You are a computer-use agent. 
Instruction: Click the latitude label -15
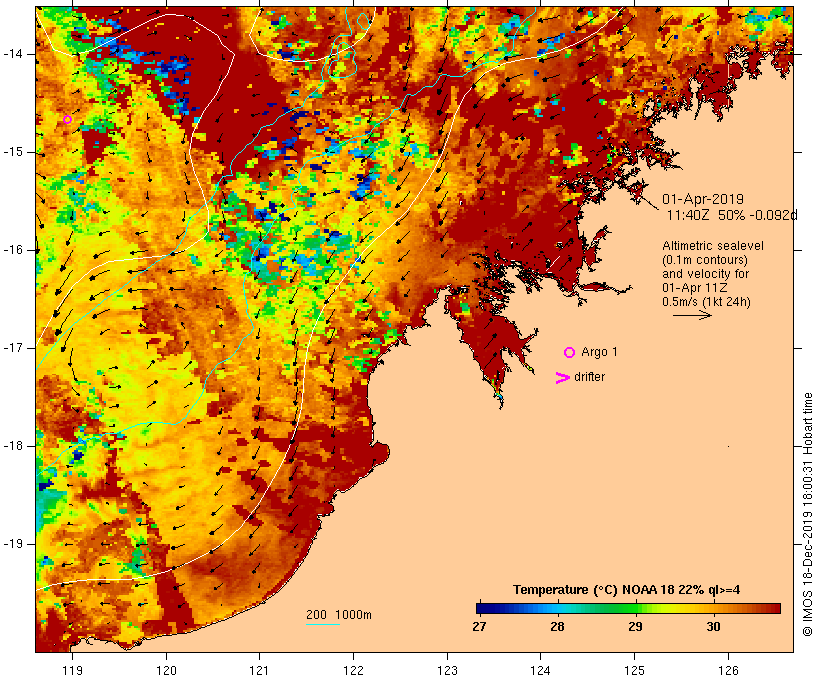(13, 152)
